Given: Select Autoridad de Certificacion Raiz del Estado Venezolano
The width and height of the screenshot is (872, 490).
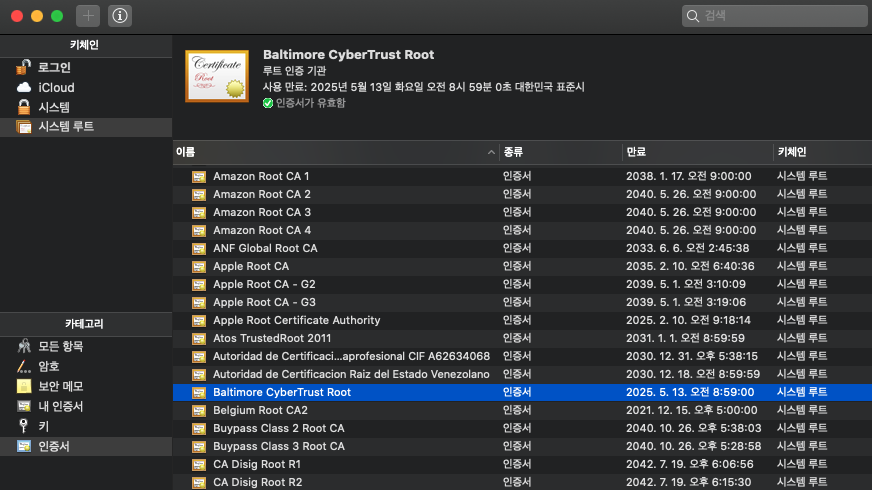Looking at the screenshot, I should tap(522, 374).
